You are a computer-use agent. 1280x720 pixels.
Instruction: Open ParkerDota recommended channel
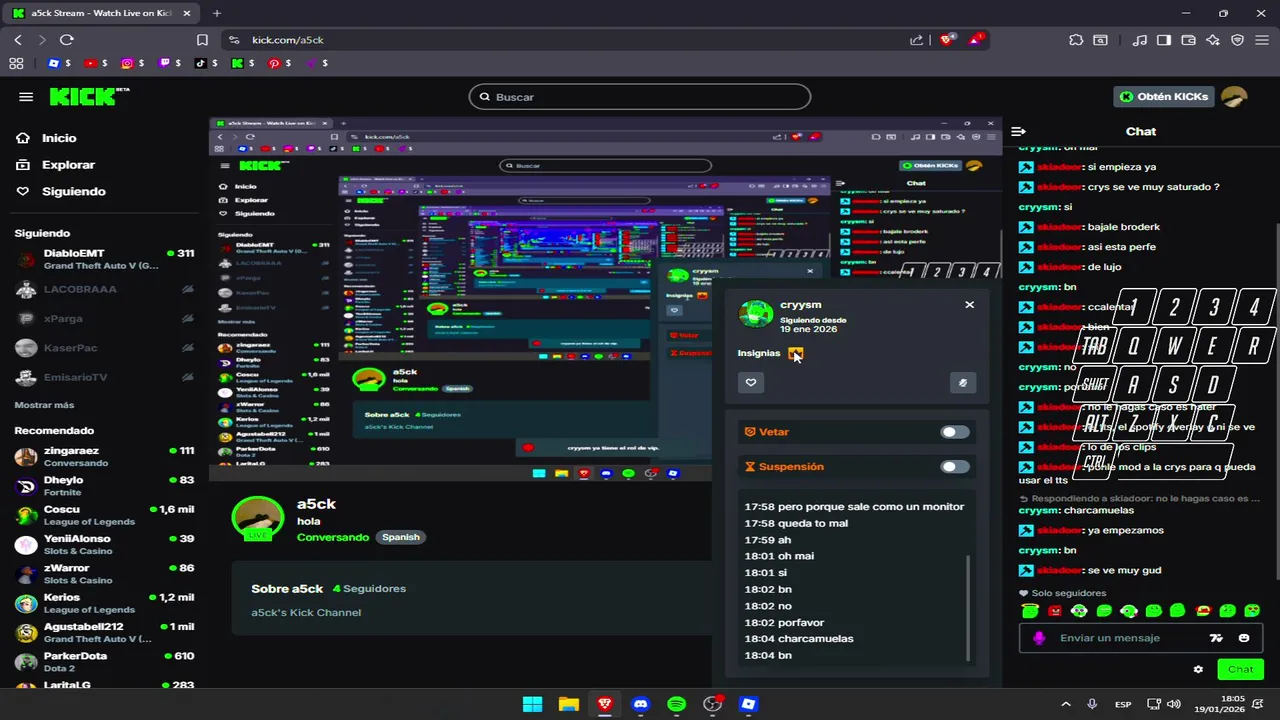(x=104, y=662)
